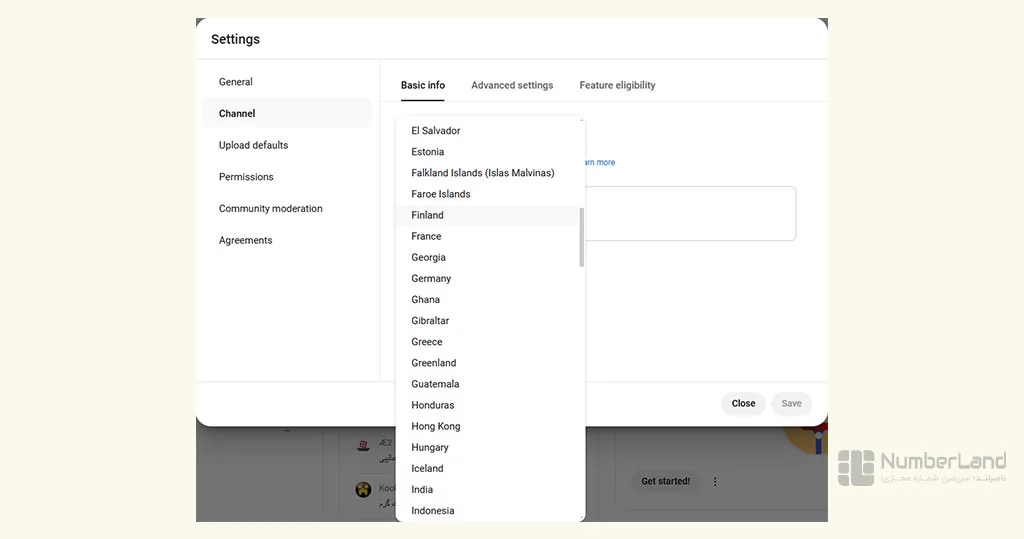This screenshot has width=1024, height=539.
Task: Select Guatemala option
Action: tap(487, 384)
